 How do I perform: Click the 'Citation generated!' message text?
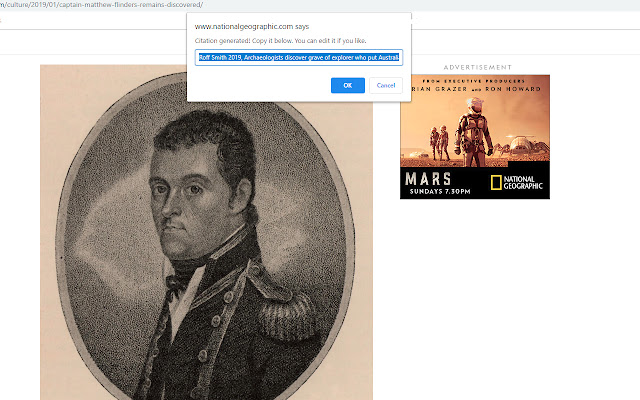tap(222, 41)
